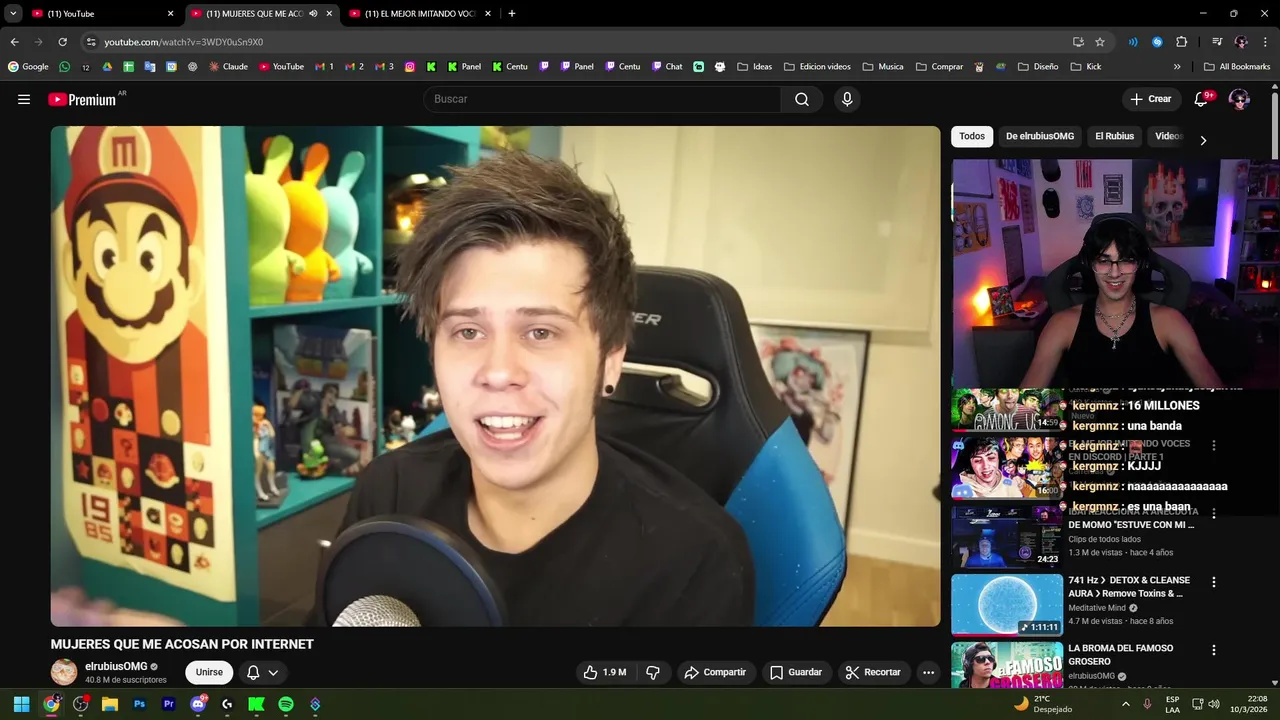Click the search magnifier button

[x=802, y=99]
